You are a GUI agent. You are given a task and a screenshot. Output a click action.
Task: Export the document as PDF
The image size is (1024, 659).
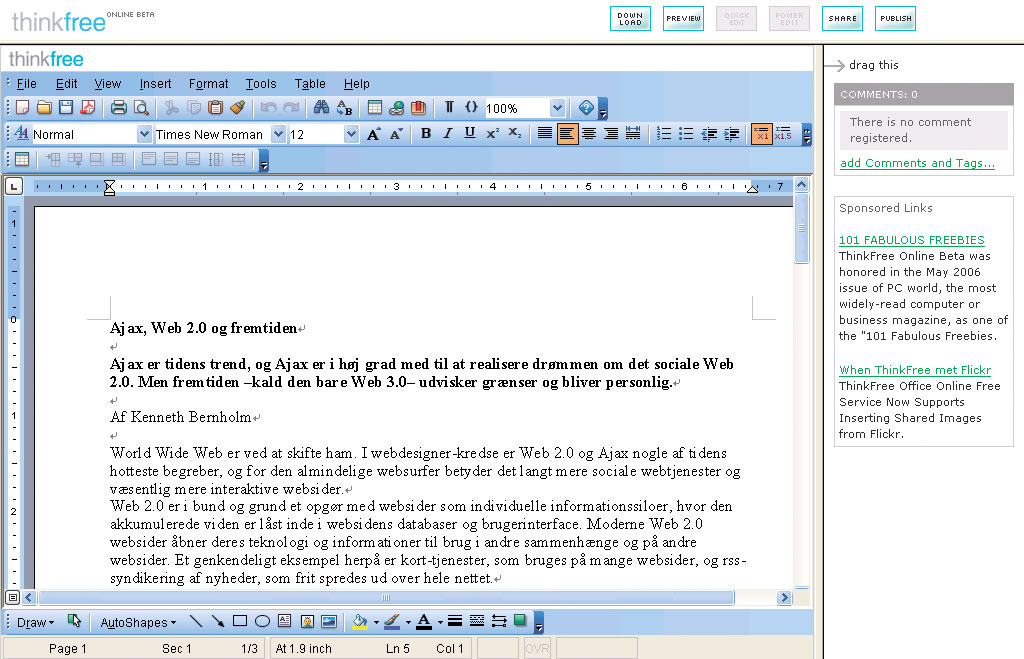click(x=88, y=108)
